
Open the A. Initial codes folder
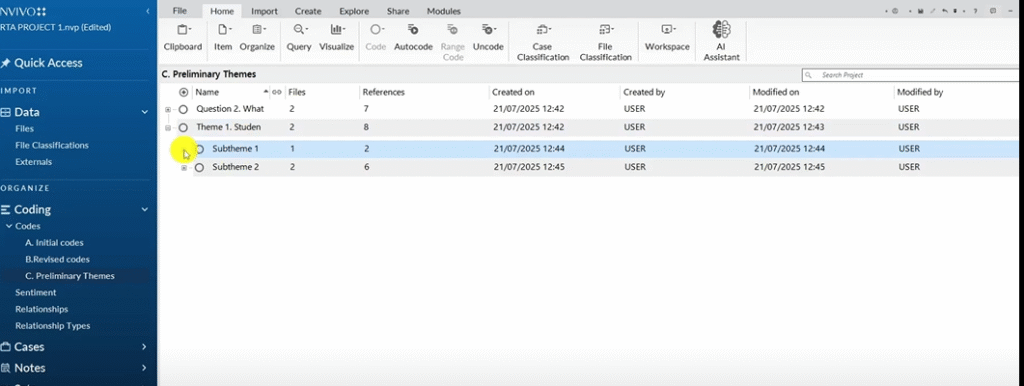pos(54,242)
